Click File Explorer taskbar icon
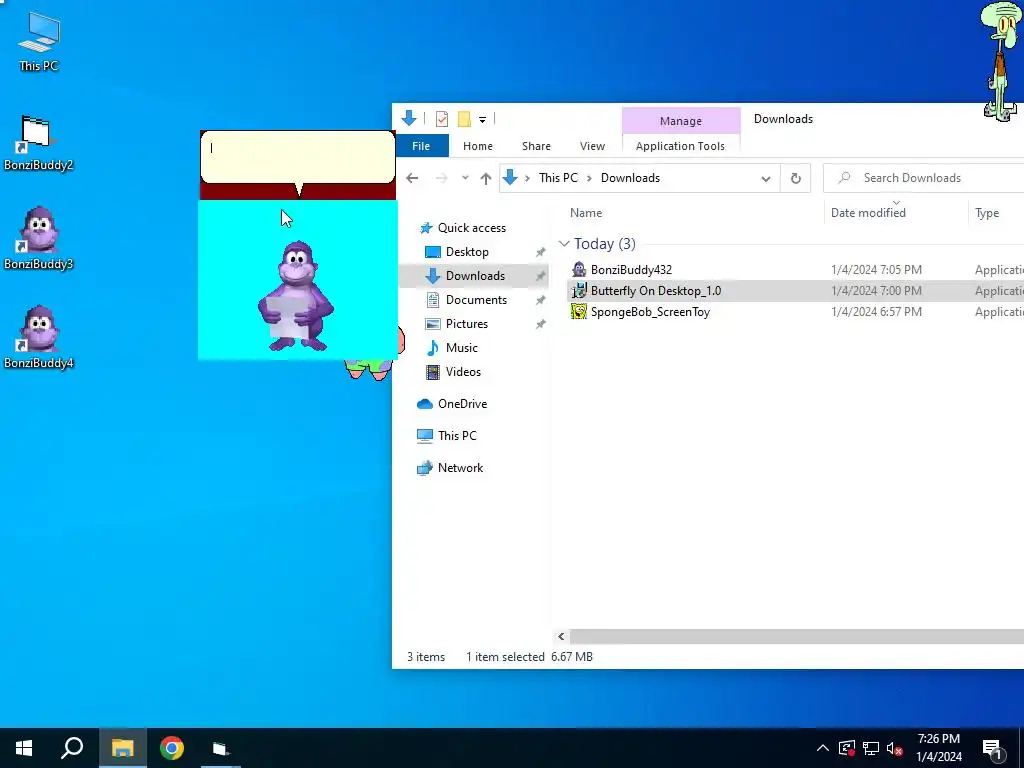The width and height of the screenshot is (1024, 768). 122,748
